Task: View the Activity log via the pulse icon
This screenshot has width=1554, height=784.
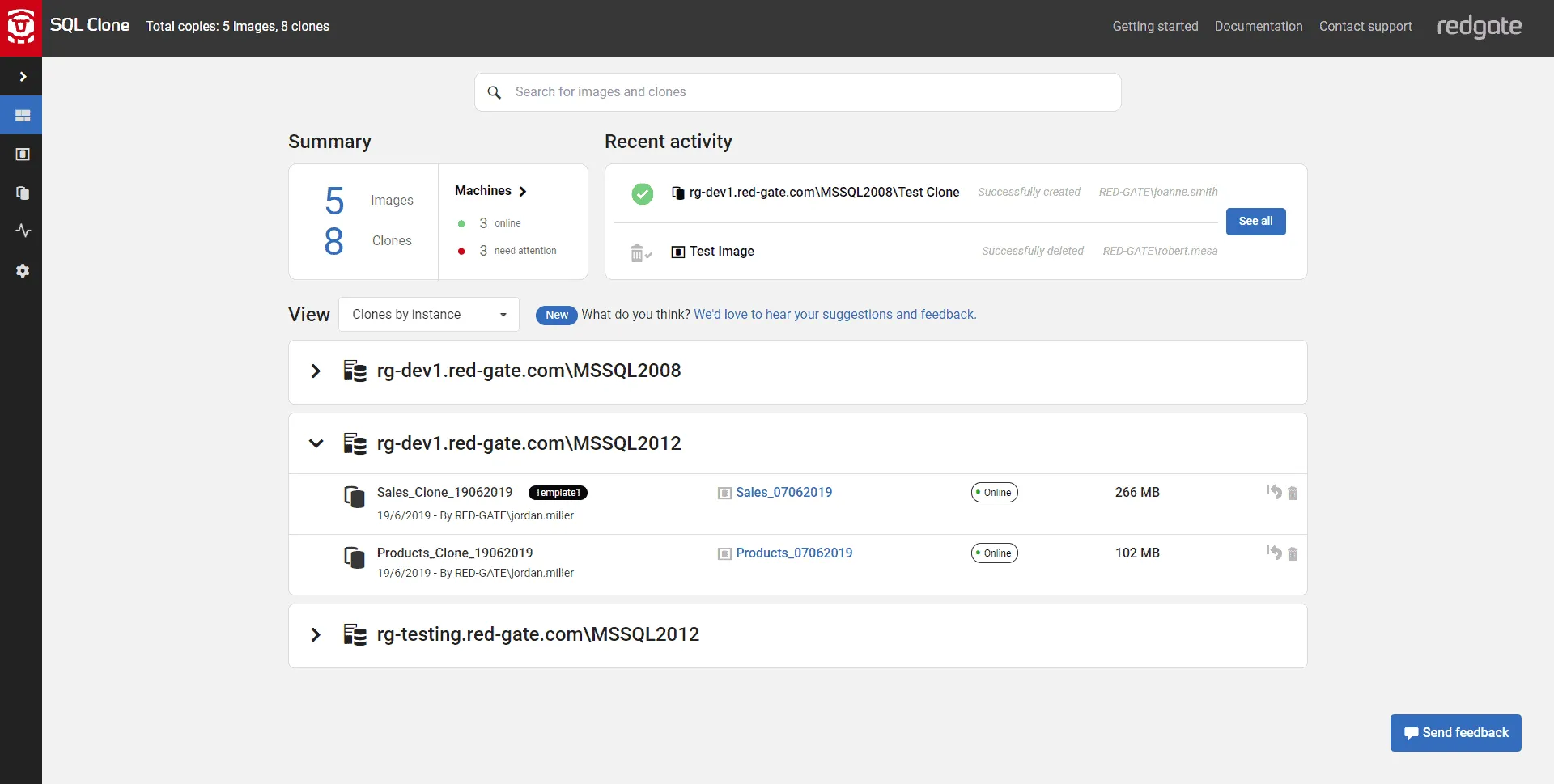Action: coord(22,231)
